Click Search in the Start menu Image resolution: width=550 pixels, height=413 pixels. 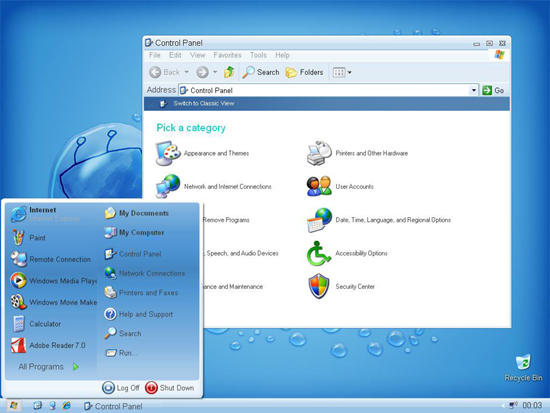click(123, 333)
